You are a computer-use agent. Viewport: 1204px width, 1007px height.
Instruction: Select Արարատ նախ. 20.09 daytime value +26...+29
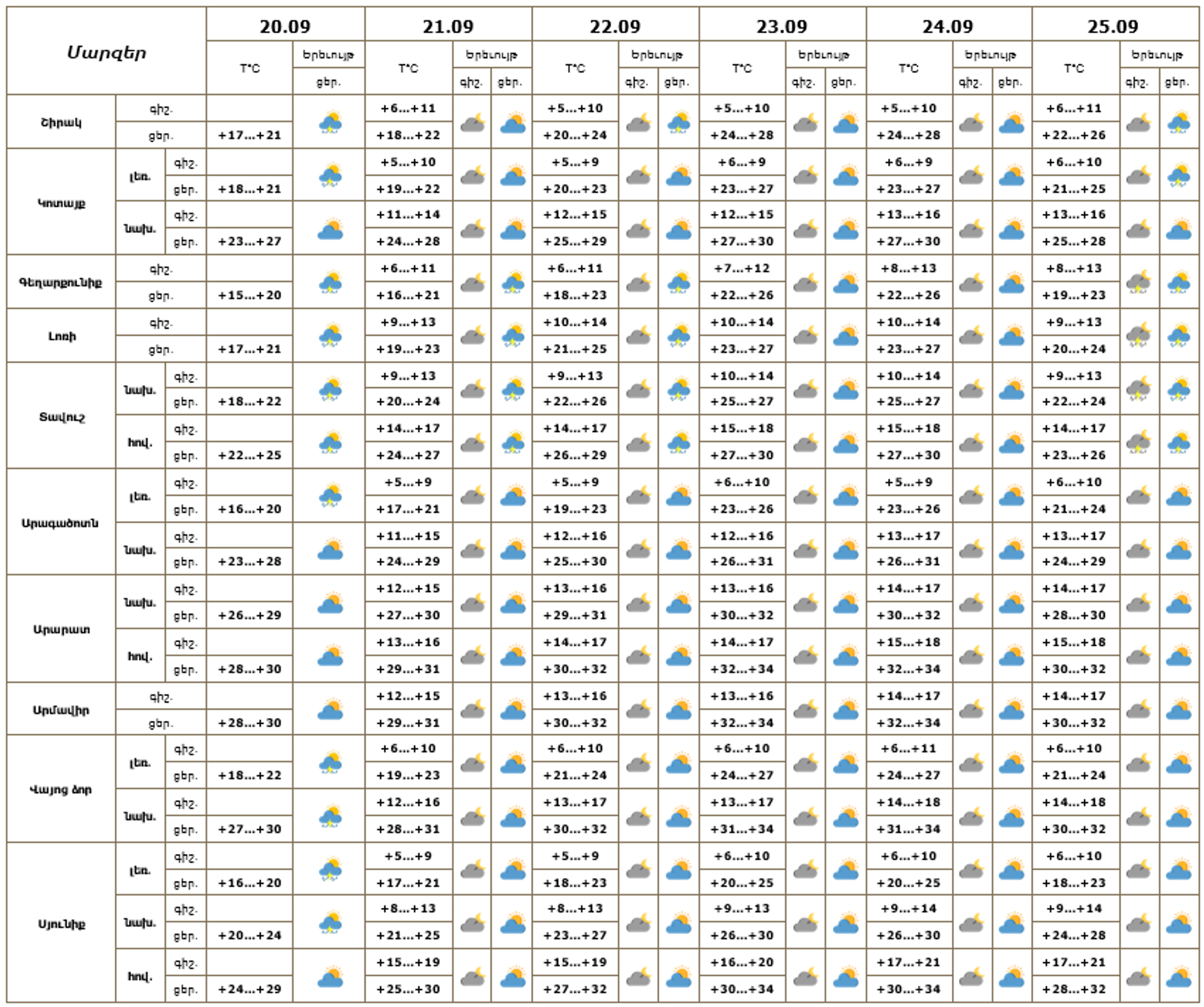tap(250, 615)
